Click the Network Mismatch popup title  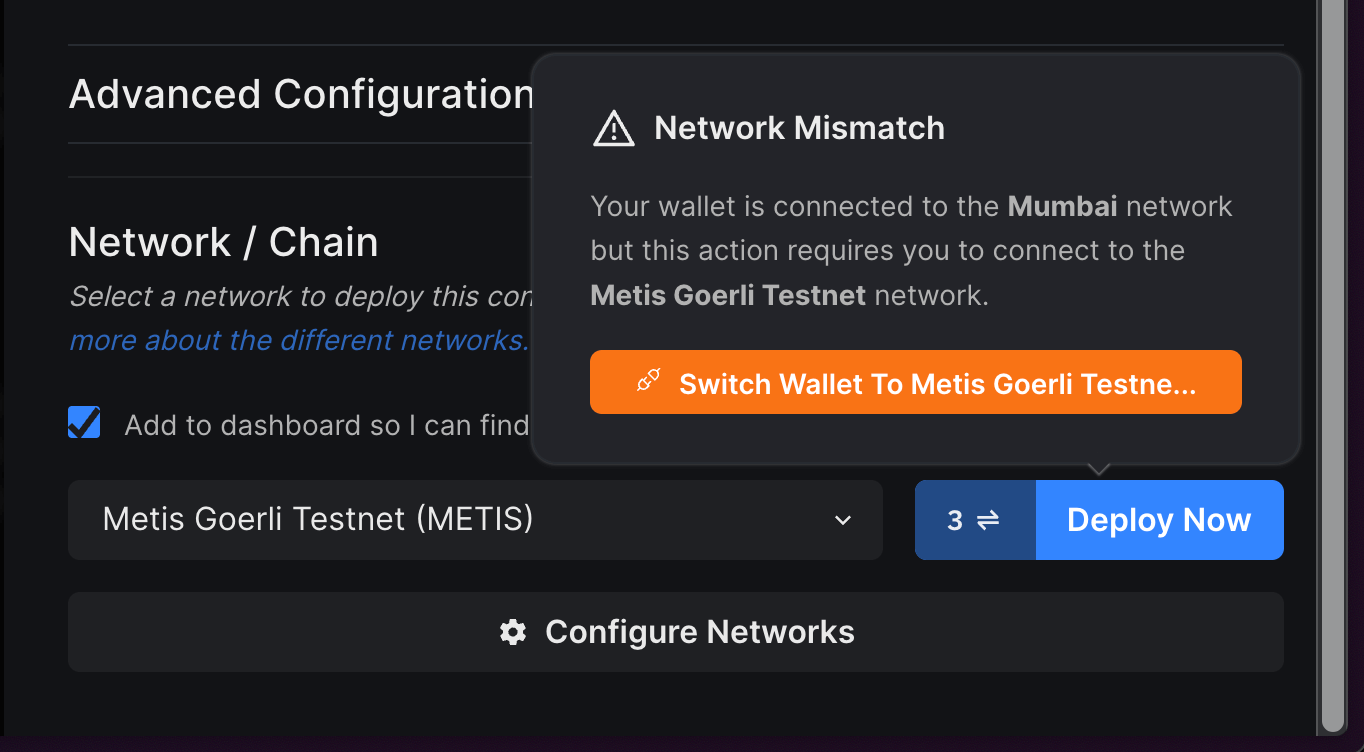click(x=799, y=128)
